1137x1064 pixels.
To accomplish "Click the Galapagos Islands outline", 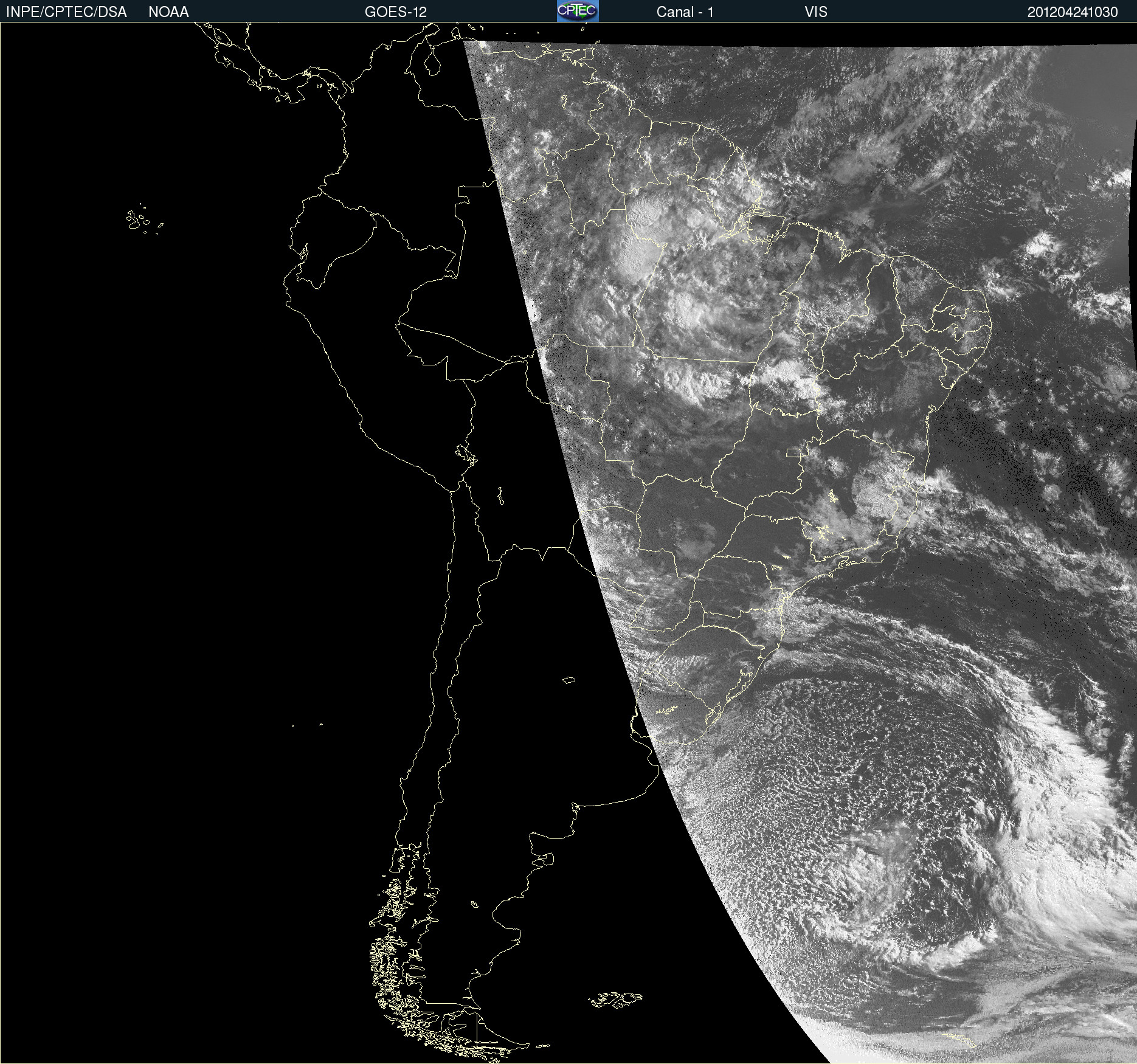I will click(x=144, y=219).
